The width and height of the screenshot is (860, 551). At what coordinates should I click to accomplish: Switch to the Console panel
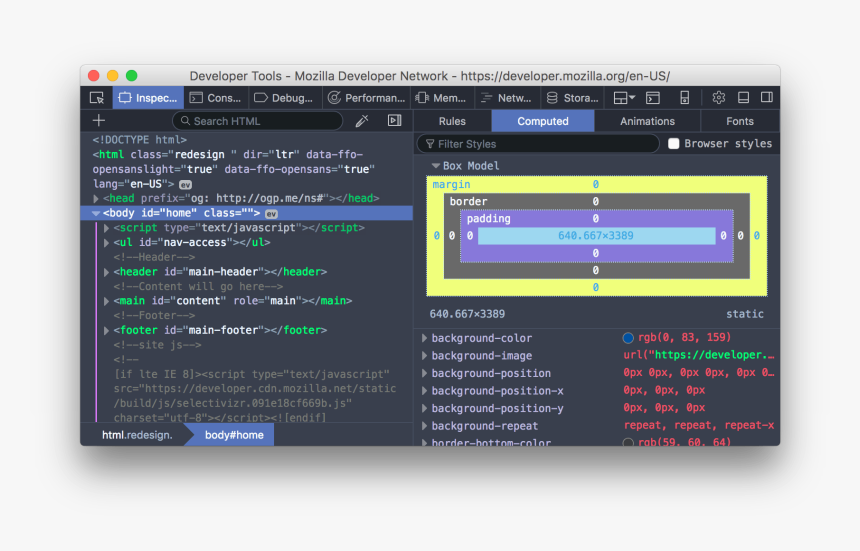(216, 98)
